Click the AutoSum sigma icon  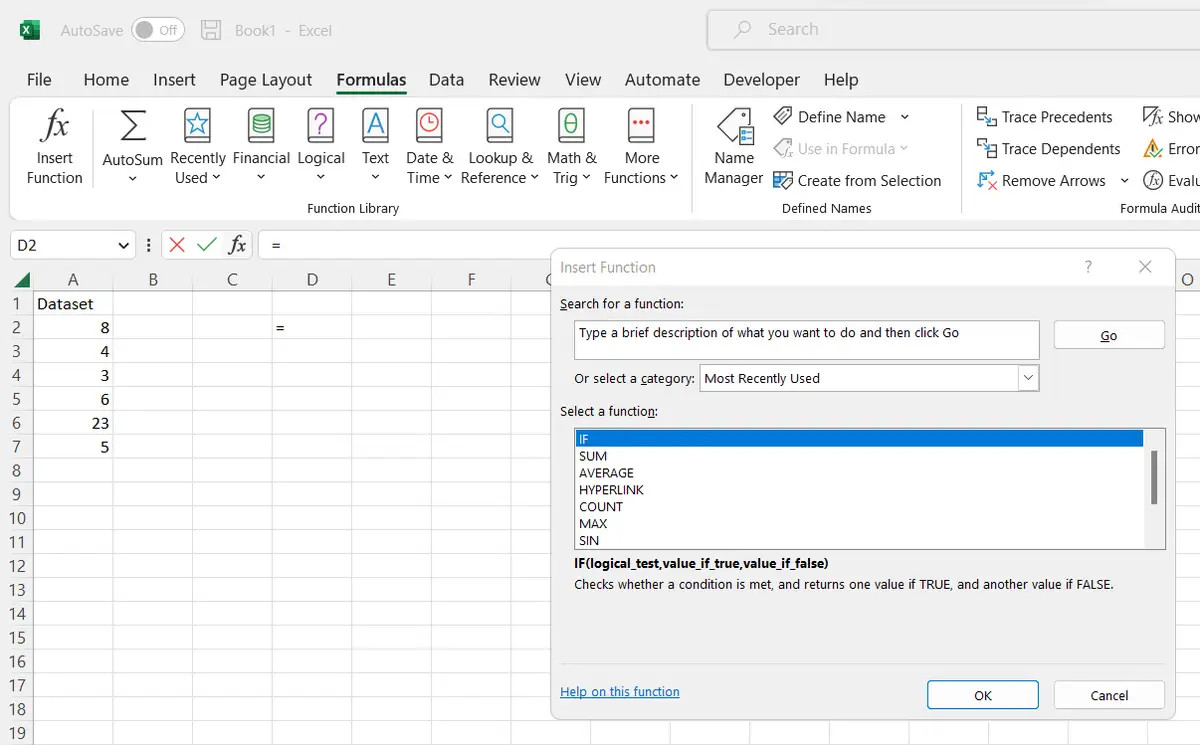point(132,127)
